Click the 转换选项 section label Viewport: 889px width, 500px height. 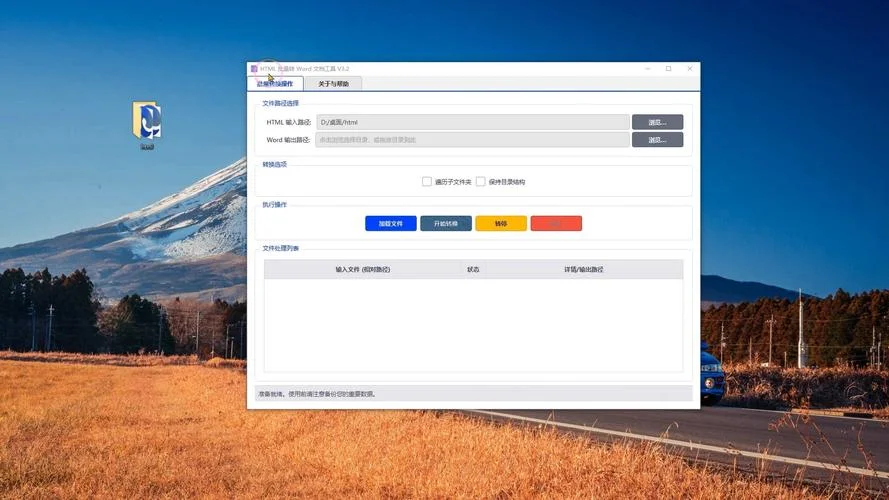tap(274, 164)
